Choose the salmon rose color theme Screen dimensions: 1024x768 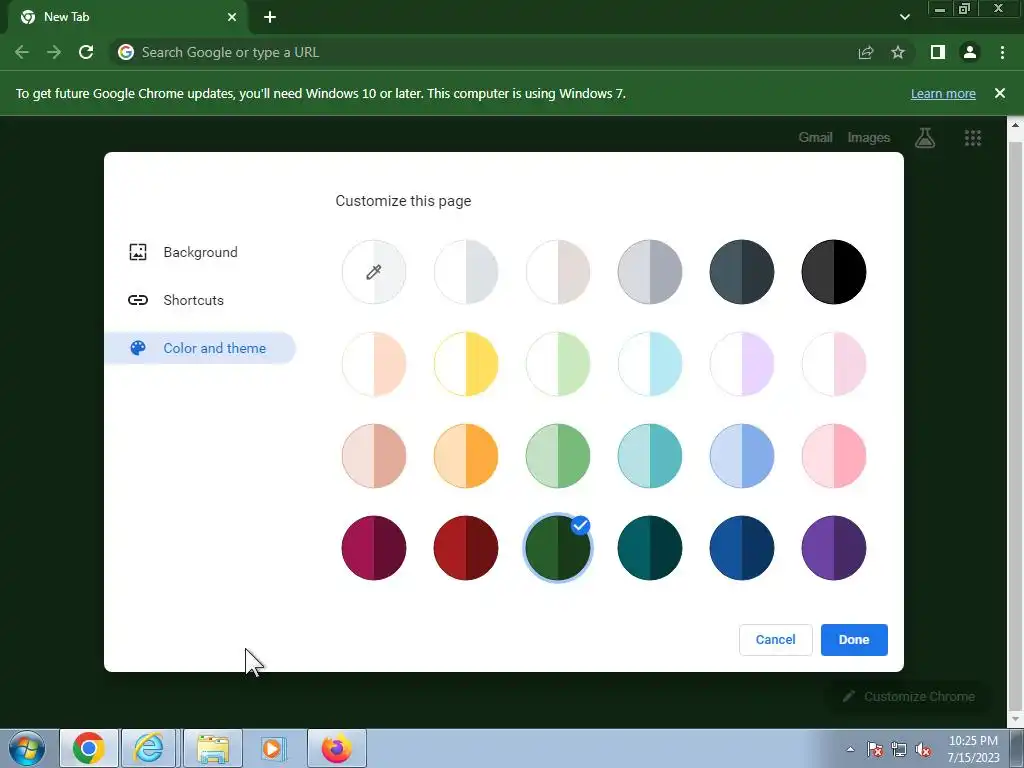click(x=374, y=456)
